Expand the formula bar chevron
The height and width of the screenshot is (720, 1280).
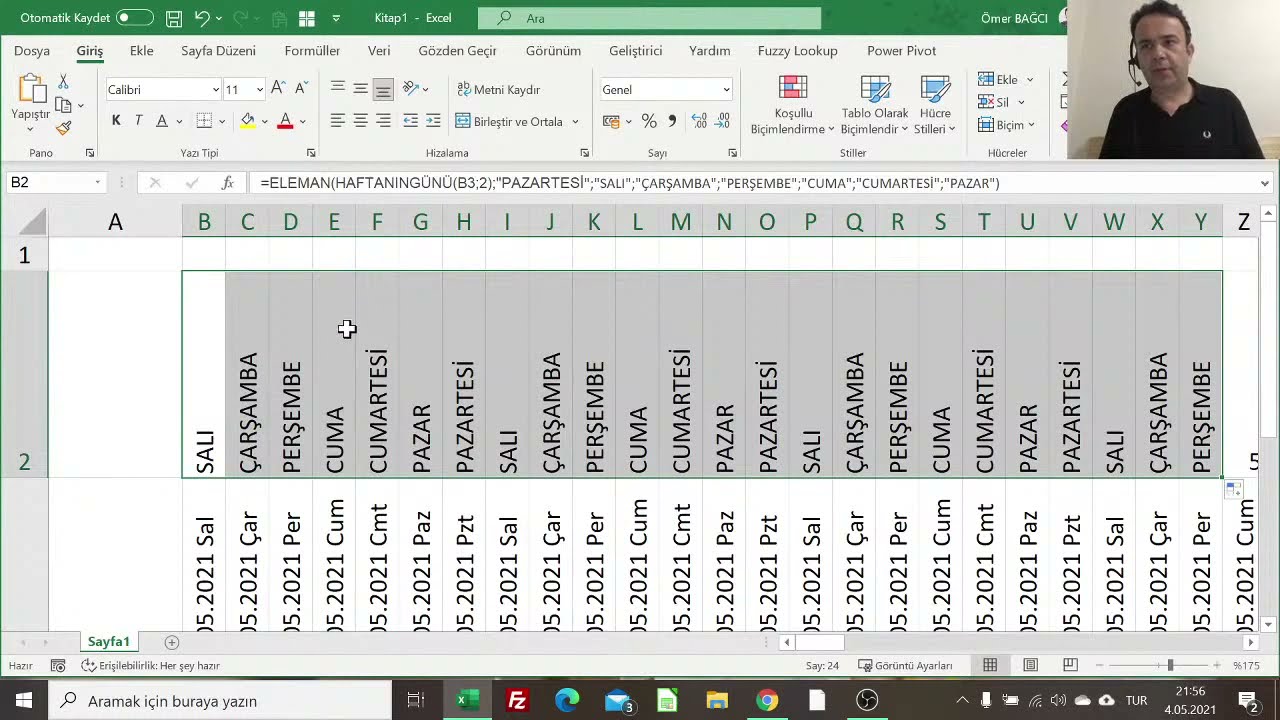click(1265, 183)
